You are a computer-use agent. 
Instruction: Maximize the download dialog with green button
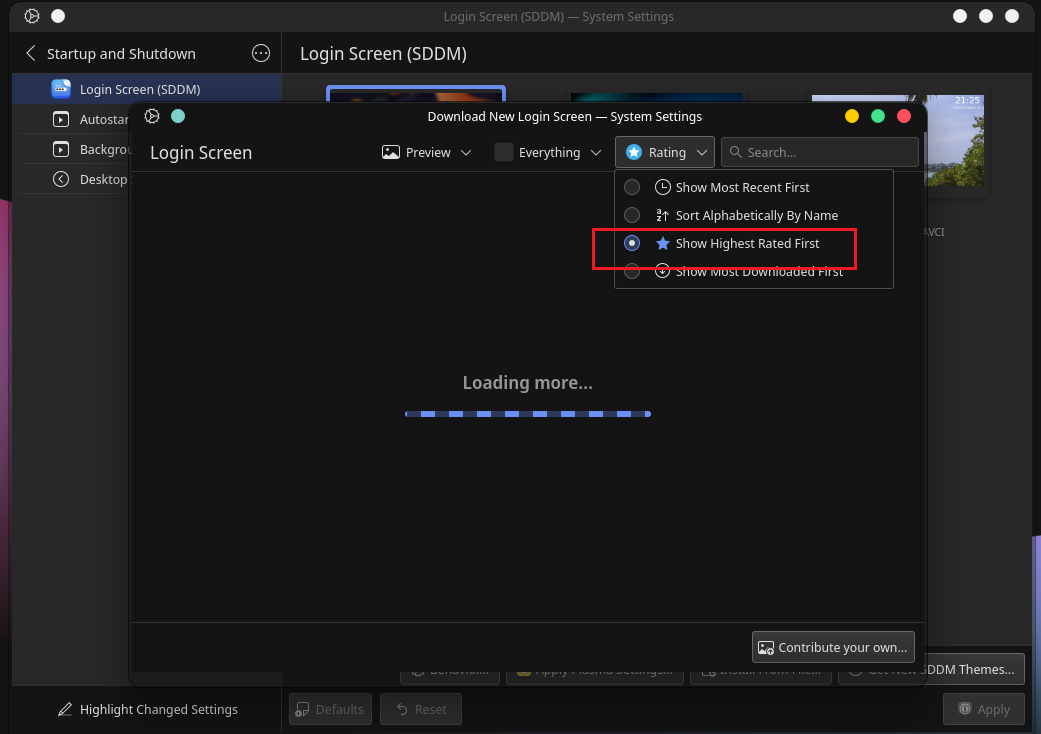pos(878,116)
